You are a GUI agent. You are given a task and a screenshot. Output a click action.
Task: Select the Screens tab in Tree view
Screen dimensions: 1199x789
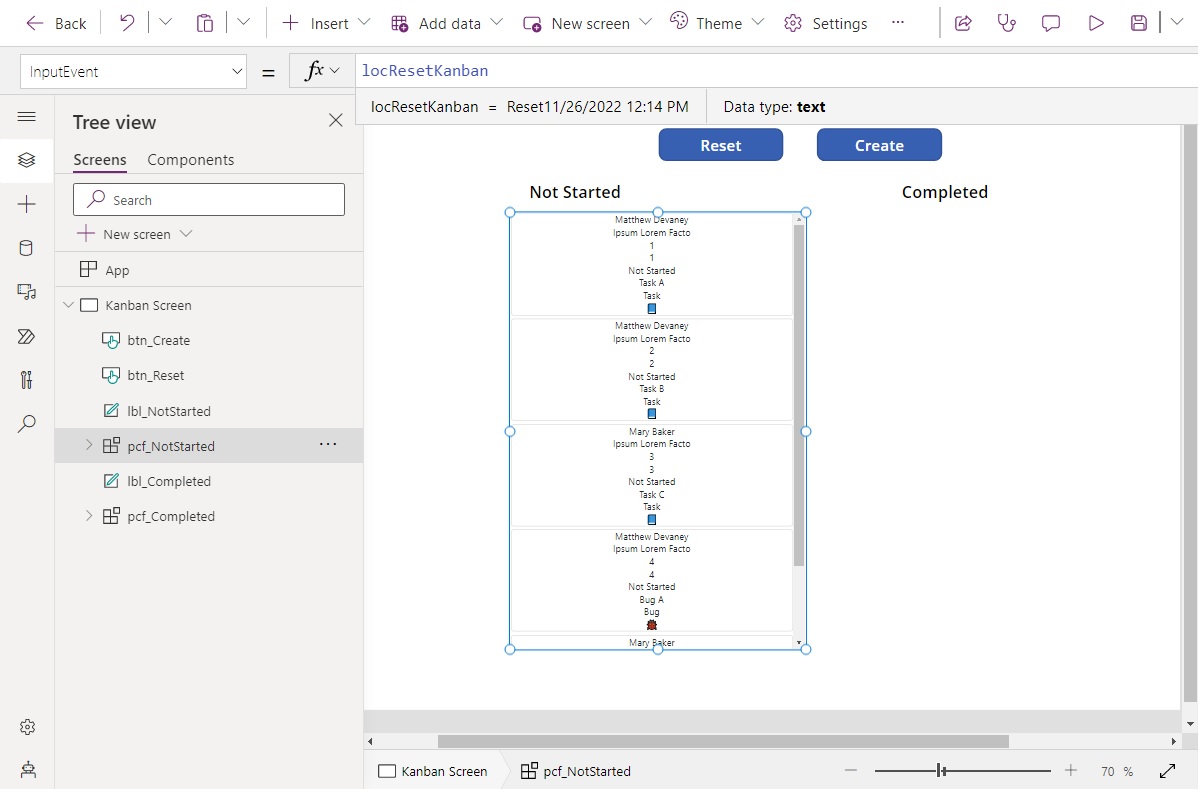[99, 159]
